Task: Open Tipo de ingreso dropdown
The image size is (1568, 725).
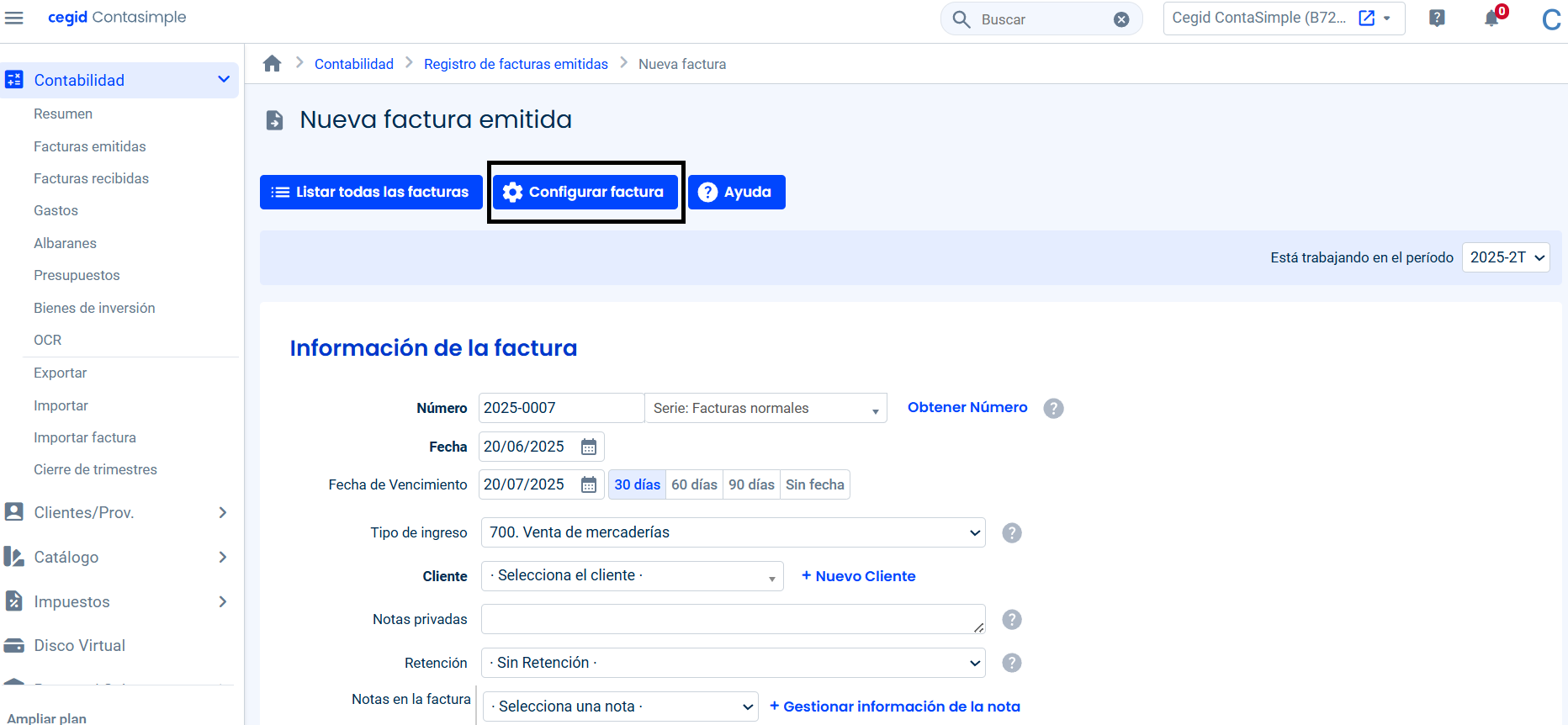Action: [733, 532]
